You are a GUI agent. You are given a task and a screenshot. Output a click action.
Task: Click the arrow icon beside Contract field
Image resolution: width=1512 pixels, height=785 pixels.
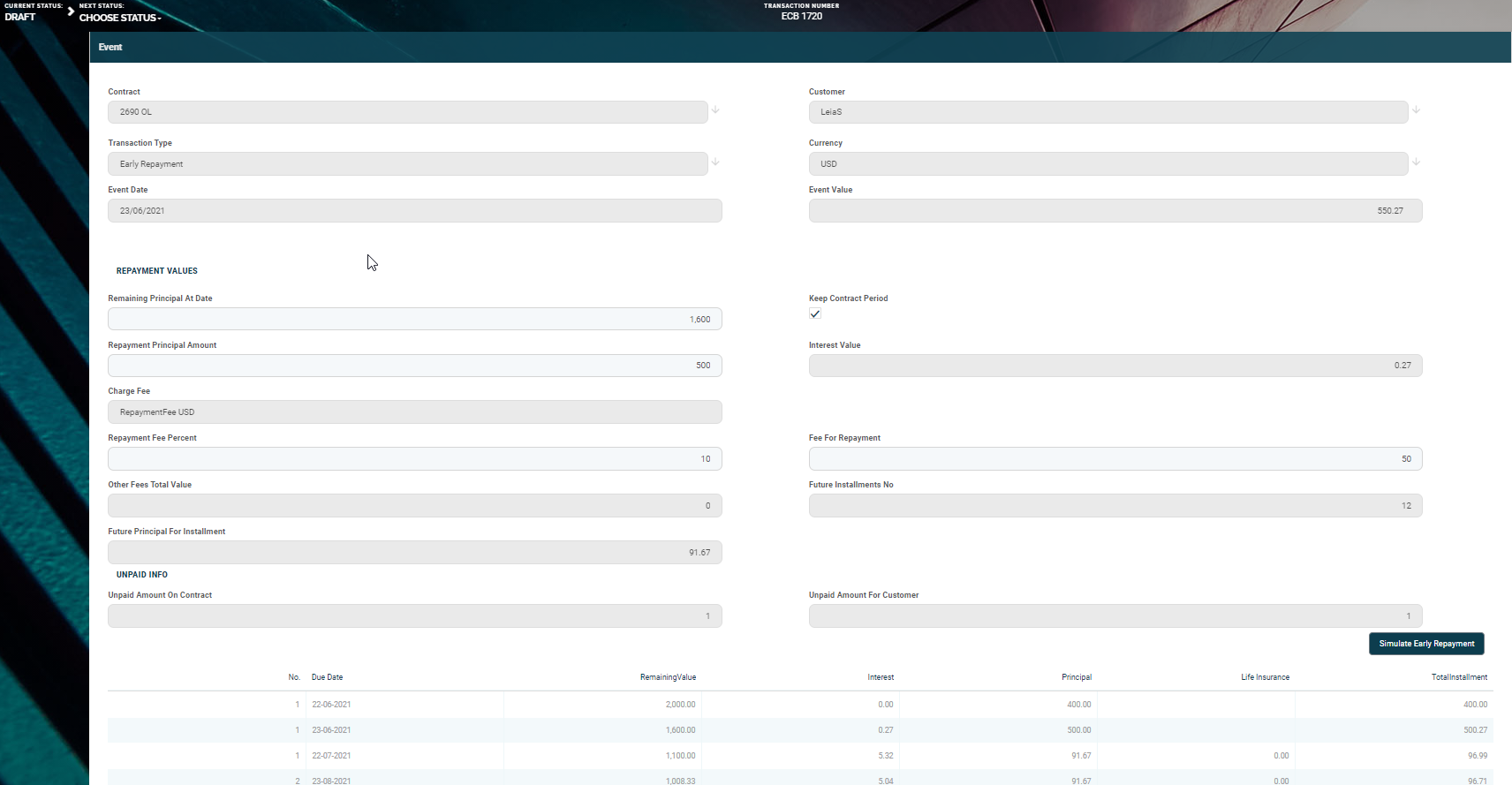(x=715, y=110)
